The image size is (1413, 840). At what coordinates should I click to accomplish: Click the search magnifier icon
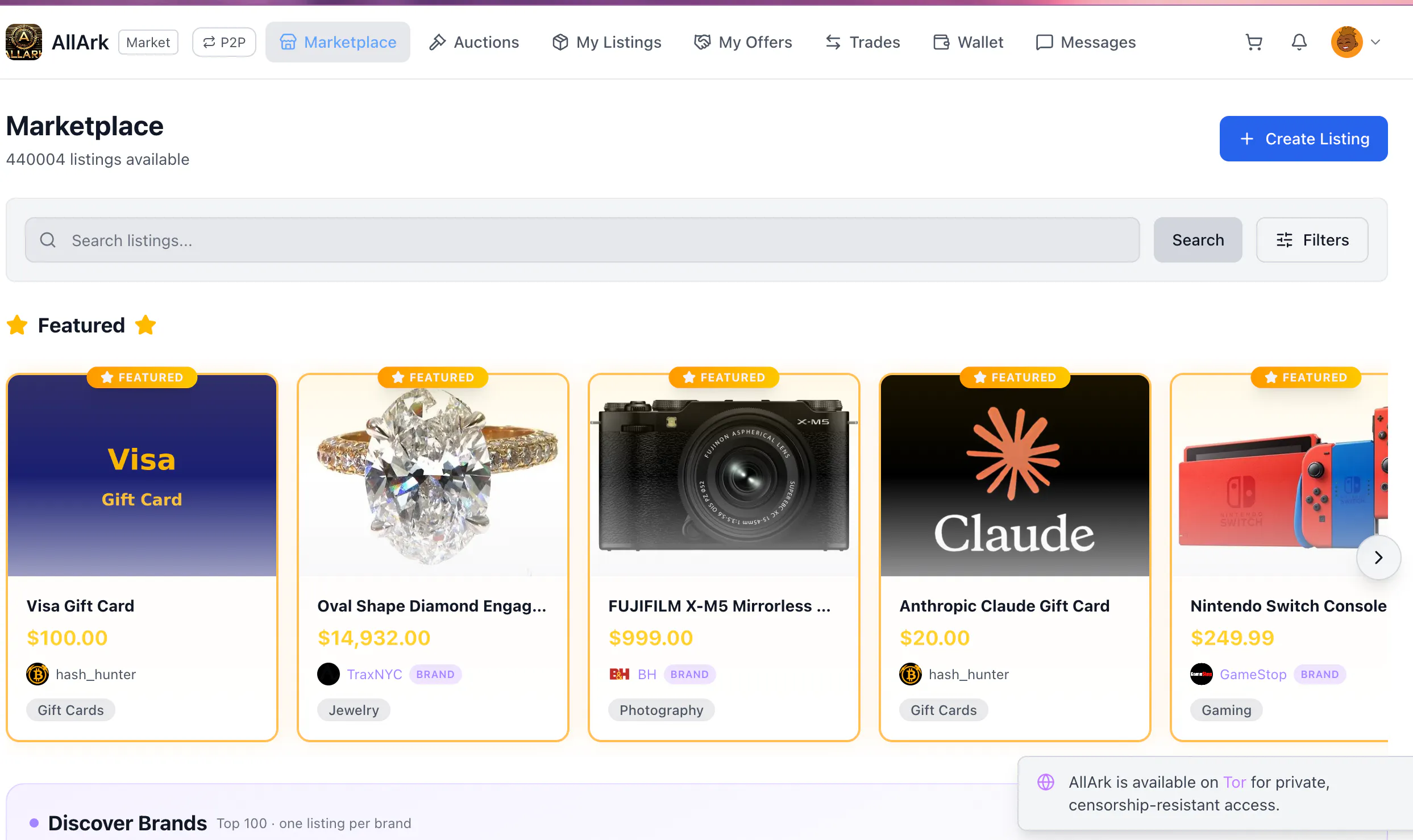(x=48, y=240)
